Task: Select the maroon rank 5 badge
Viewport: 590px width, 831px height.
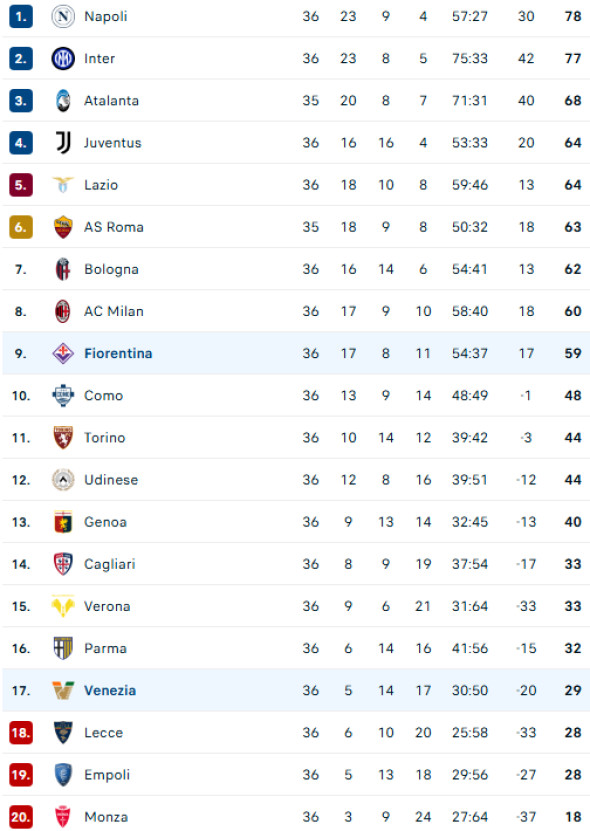Action: [21, 185]
